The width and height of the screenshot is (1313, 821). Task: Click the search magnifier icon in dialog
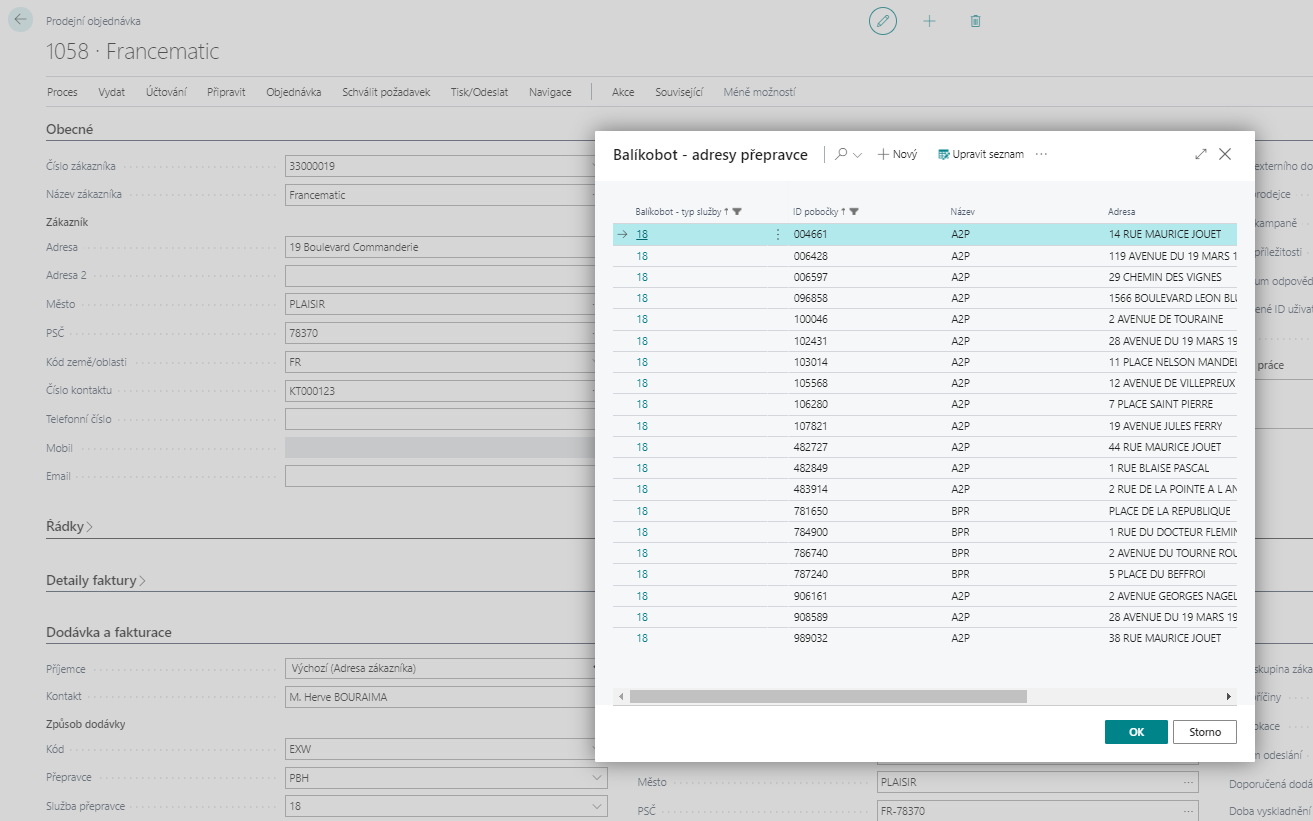(842, 154)
